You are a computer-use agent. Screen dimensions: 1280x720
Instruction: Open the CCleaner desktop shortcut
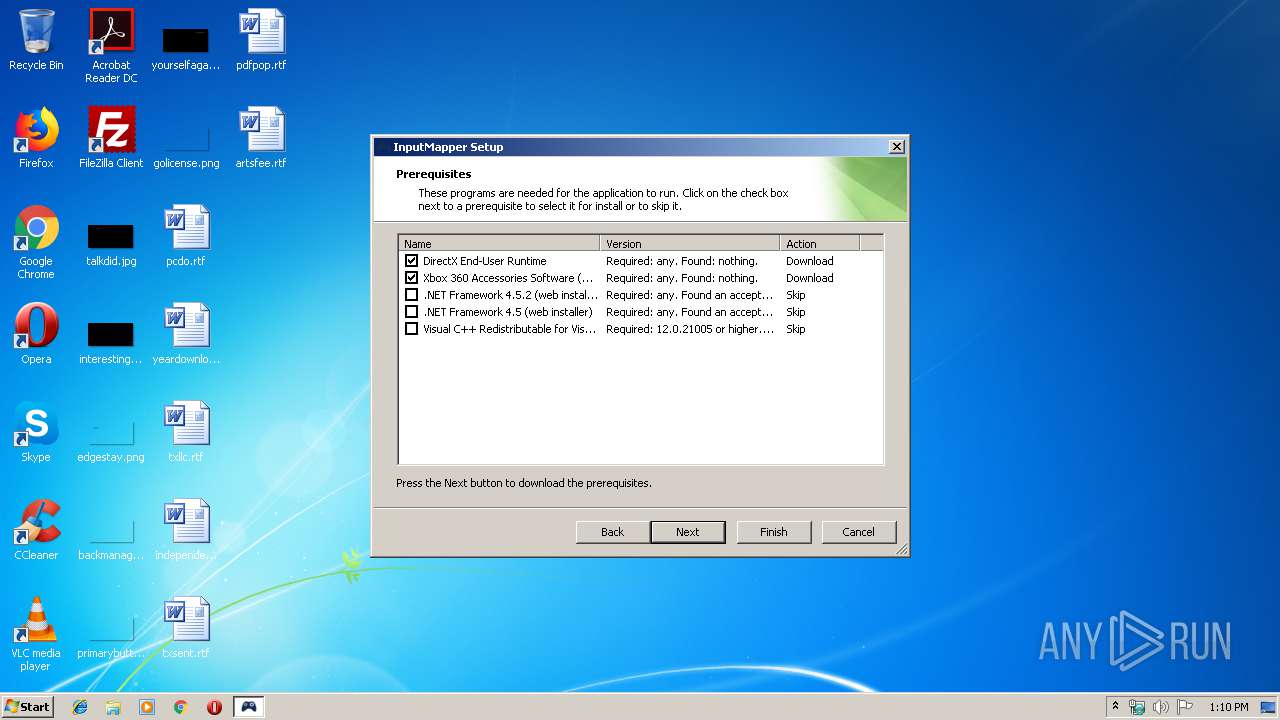pyautogui.click(x=36, y=530)
